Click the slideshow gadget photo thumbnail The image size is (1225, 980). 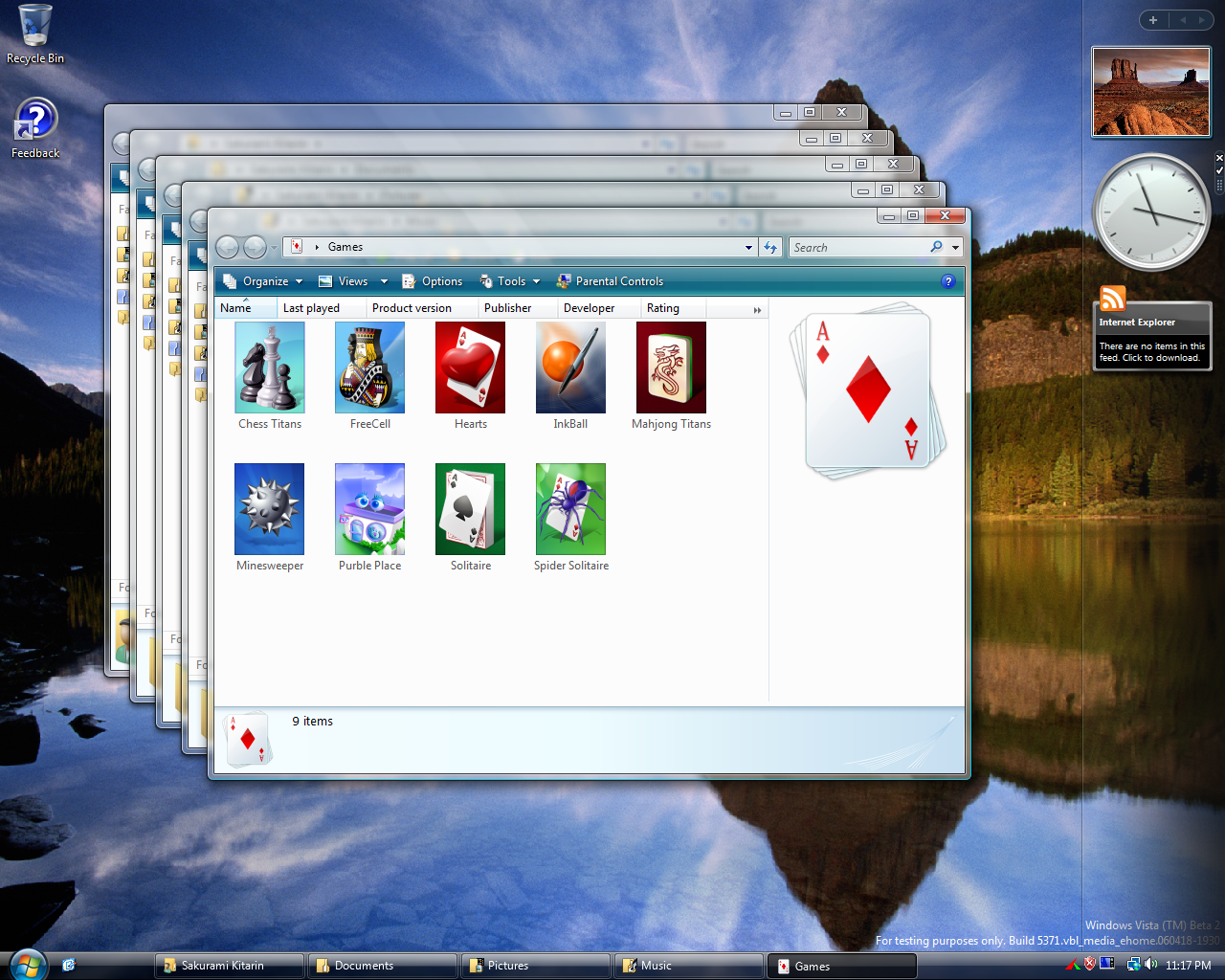coord(1151,92)
